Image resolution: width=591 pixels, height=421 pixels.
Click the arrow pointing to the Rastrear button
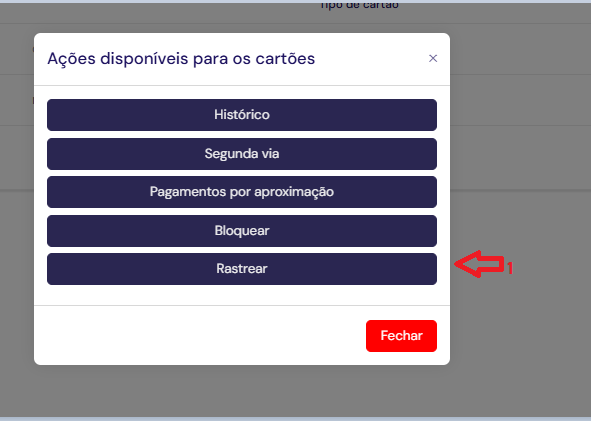click(x=479, y=264)
